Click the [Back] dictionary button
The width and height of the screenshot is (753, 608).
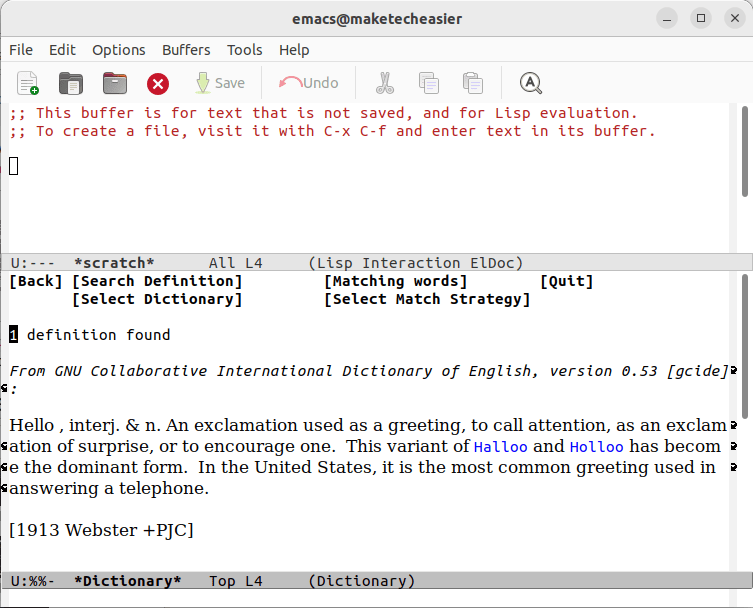36,281
